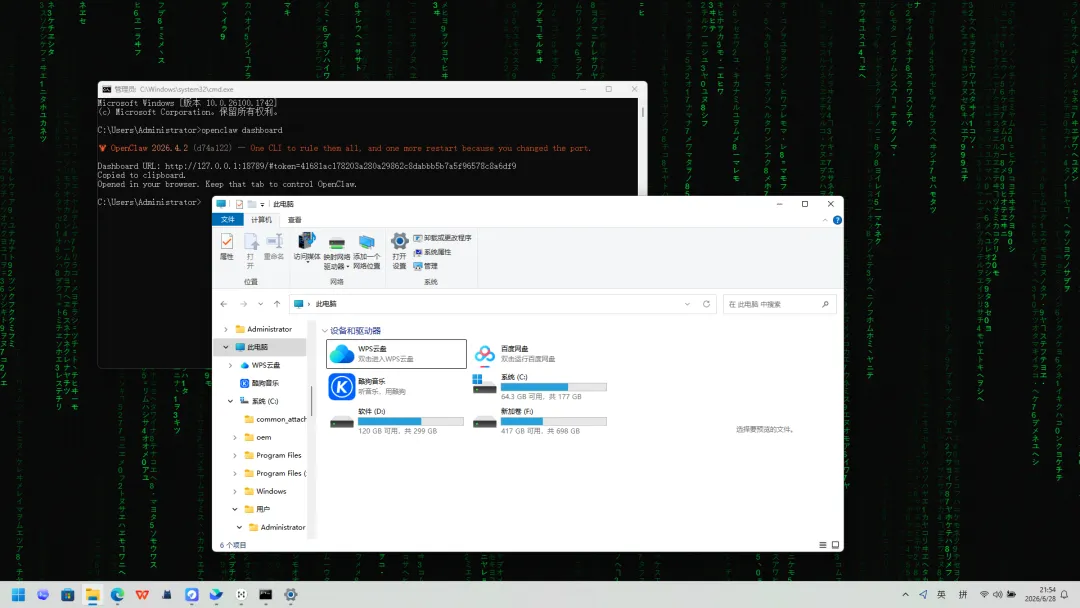Click the refresh button beside address bar
1080x608 pixels.
point(706,304)
